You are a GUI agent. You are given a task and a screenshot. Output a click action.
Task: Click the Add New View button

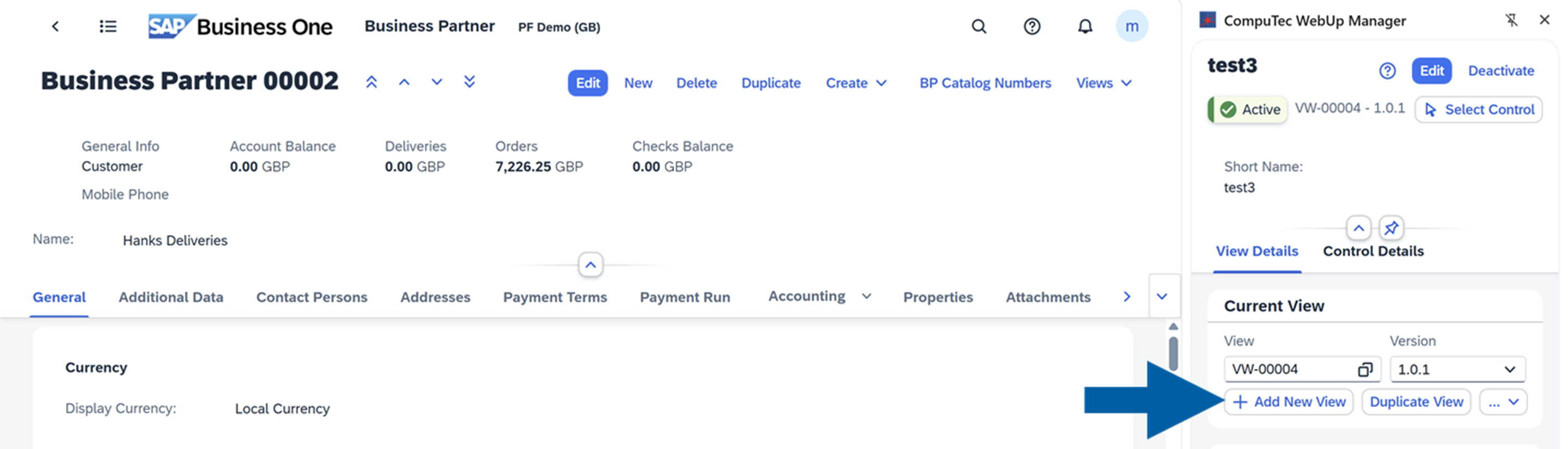[x=1289, y=402]
